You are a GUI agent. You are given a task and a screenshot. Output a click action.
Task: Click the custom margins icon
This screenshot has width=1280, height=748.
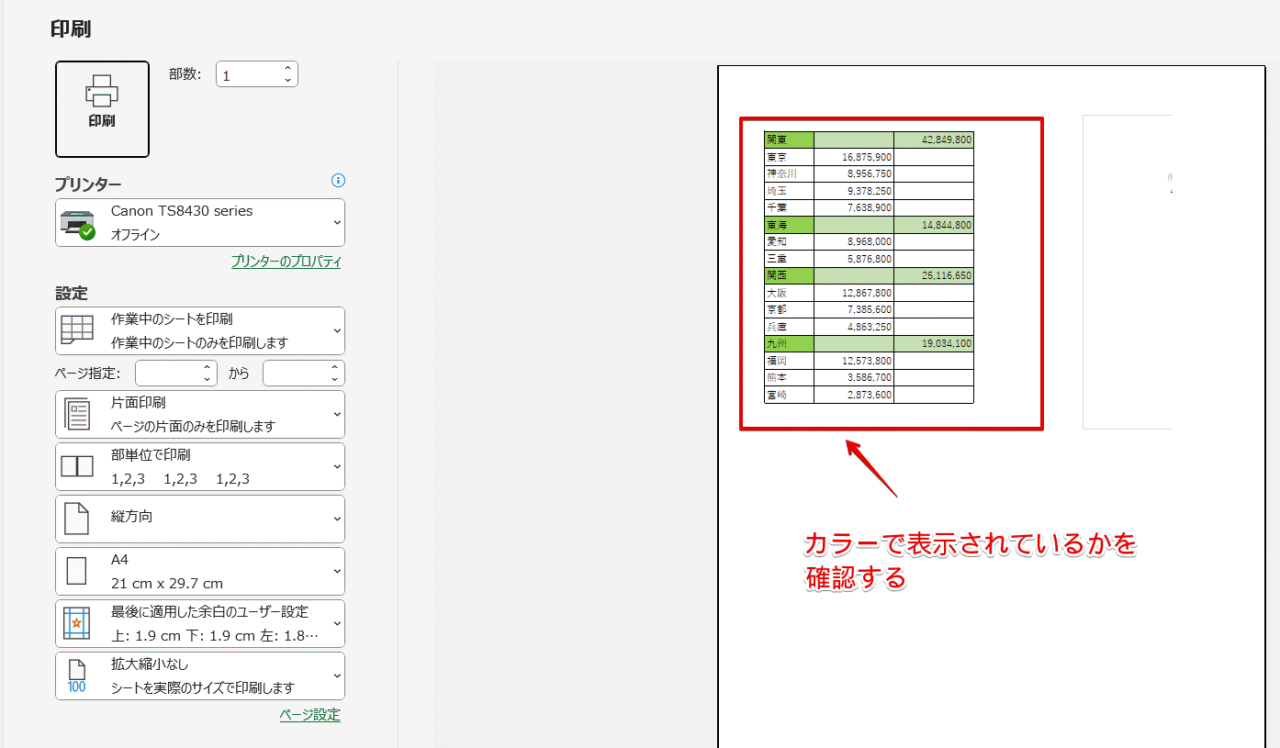77,622
